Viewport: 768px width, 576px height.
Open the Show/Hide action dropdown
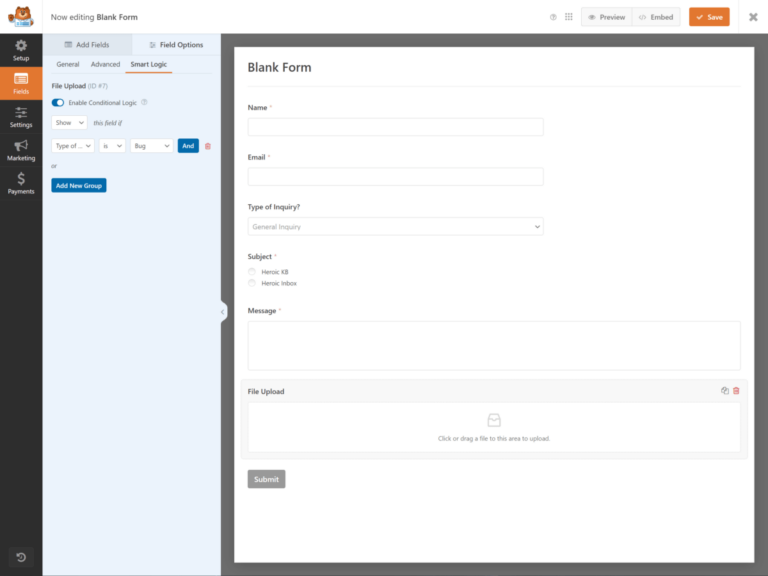(70, 123)
